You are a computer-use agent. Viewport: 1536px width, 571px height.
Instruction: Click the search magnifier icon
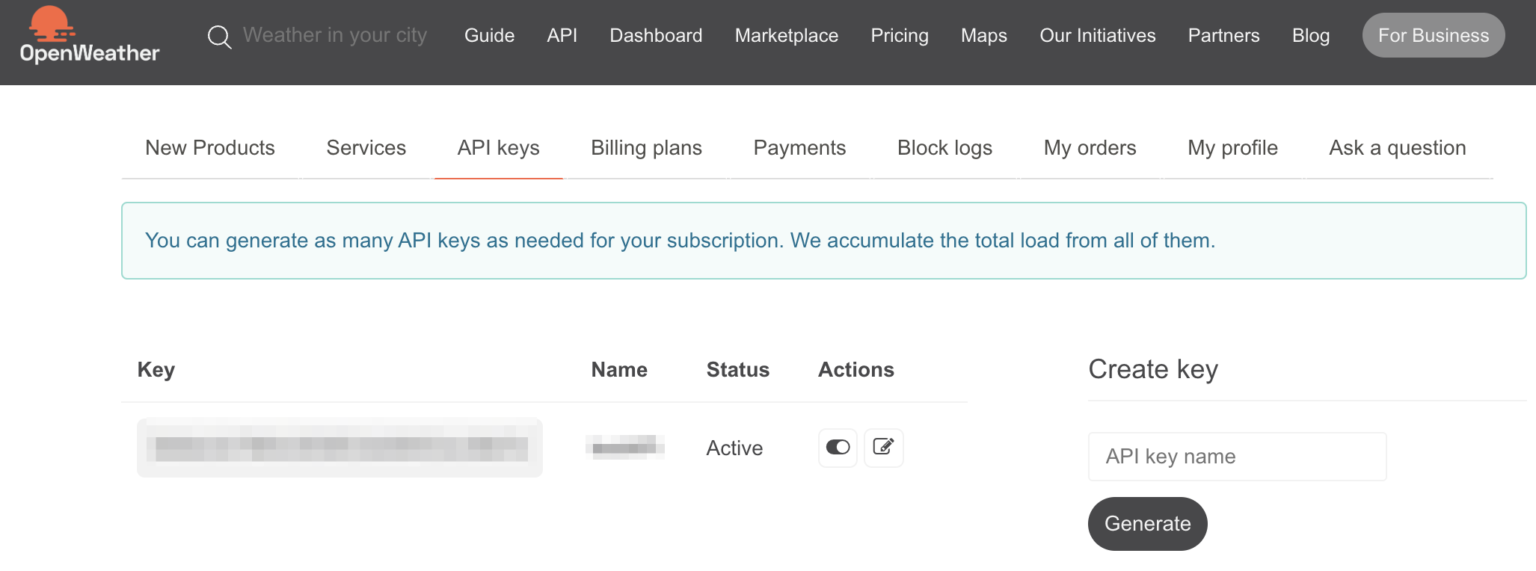(x=219, y=37)
